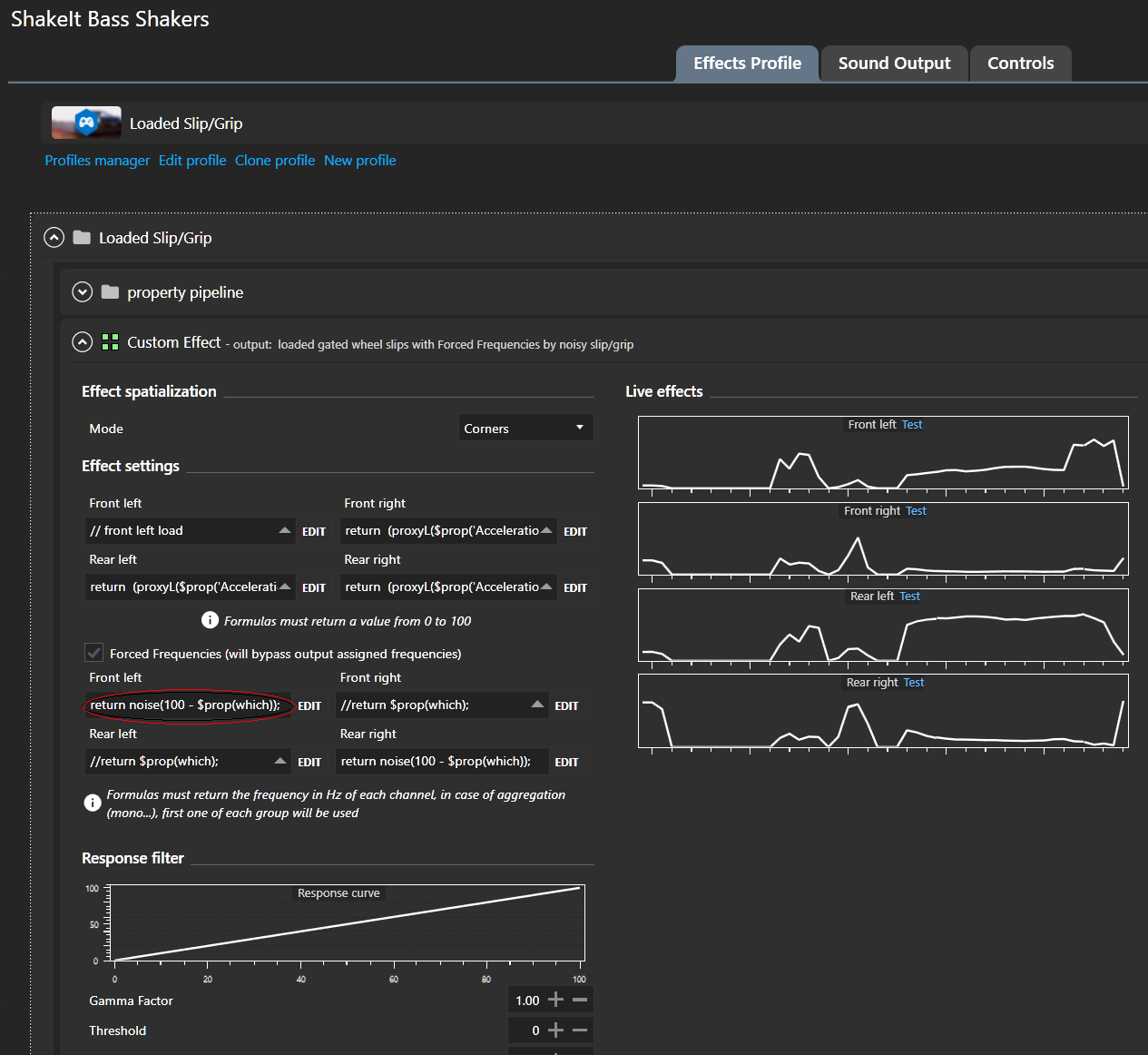Screen dimensions: 1148x1055
Task: Click the Custom Effect green grid icon
Action: pyautogui.click(x=111, y=342)
